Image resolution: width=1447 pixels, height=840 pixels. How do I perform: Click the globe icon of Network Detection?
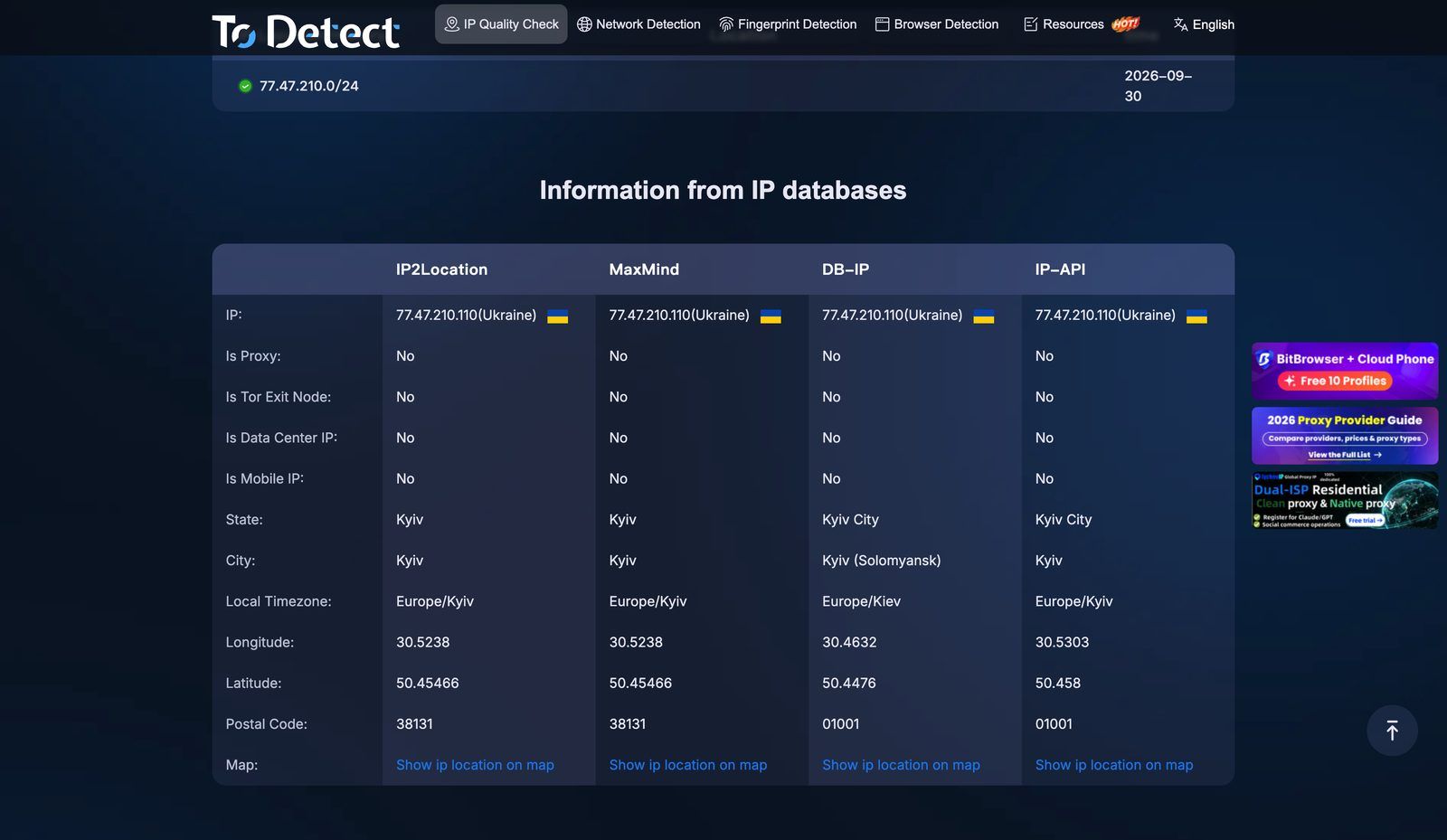click(x=584, y=24)
